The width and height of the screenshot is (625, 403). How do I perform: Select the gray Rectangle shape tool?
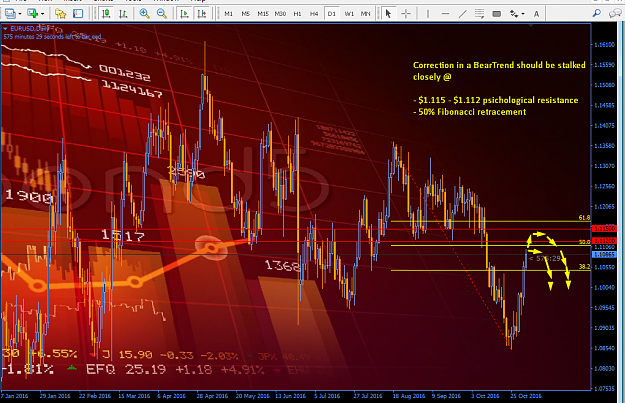[x=497, y=14]
